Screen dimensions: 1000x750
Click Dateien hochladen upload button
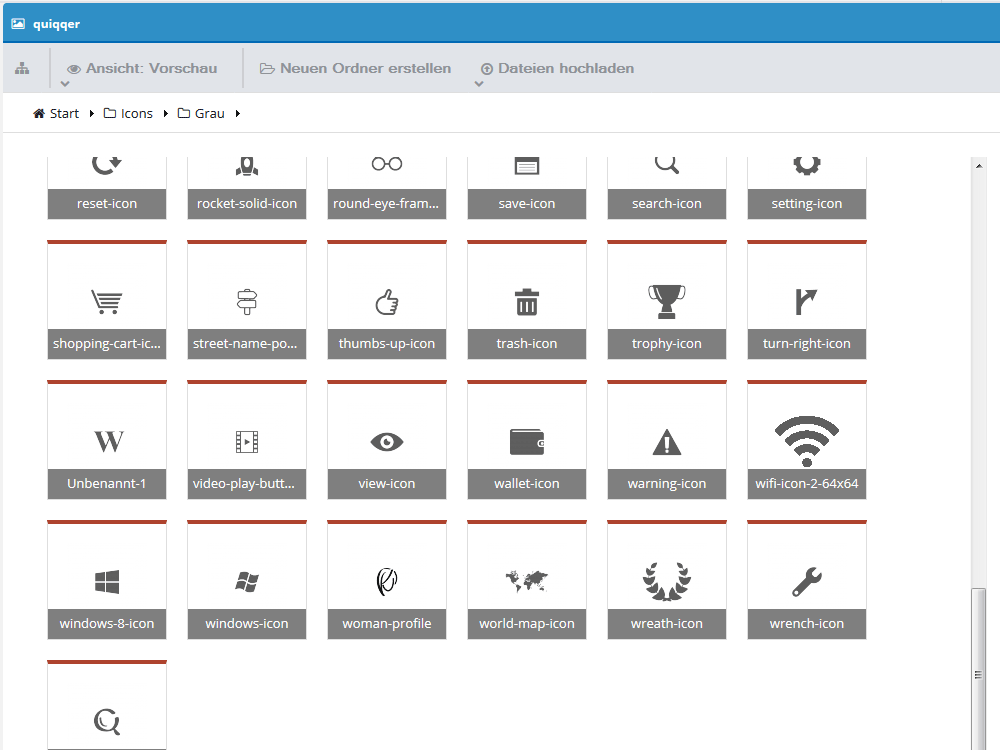pyautogui.click(x=557, y=68)
